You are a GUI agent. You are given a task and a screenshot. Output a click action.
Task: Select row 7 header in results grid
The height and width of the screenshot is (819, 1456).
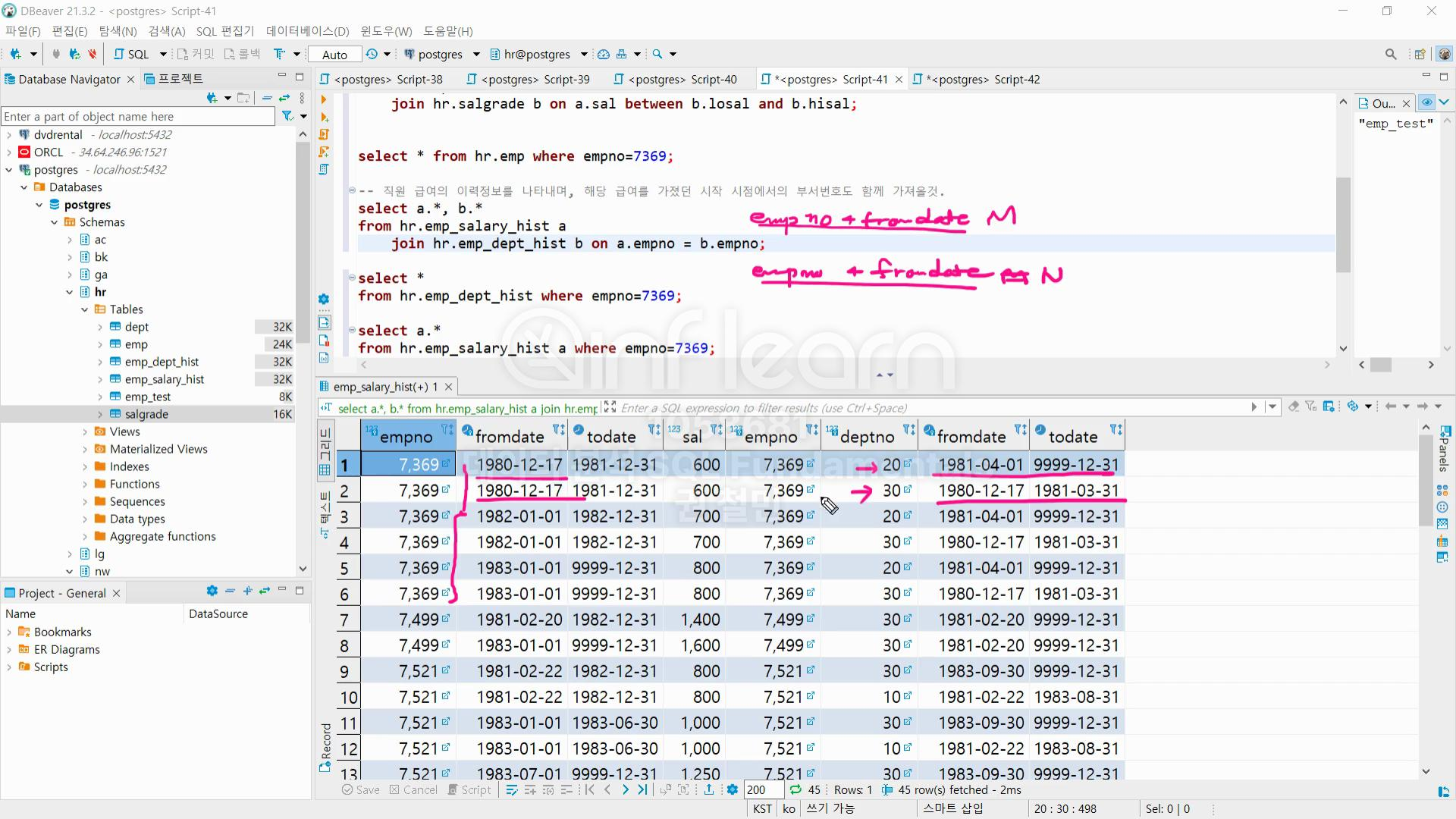348,620
